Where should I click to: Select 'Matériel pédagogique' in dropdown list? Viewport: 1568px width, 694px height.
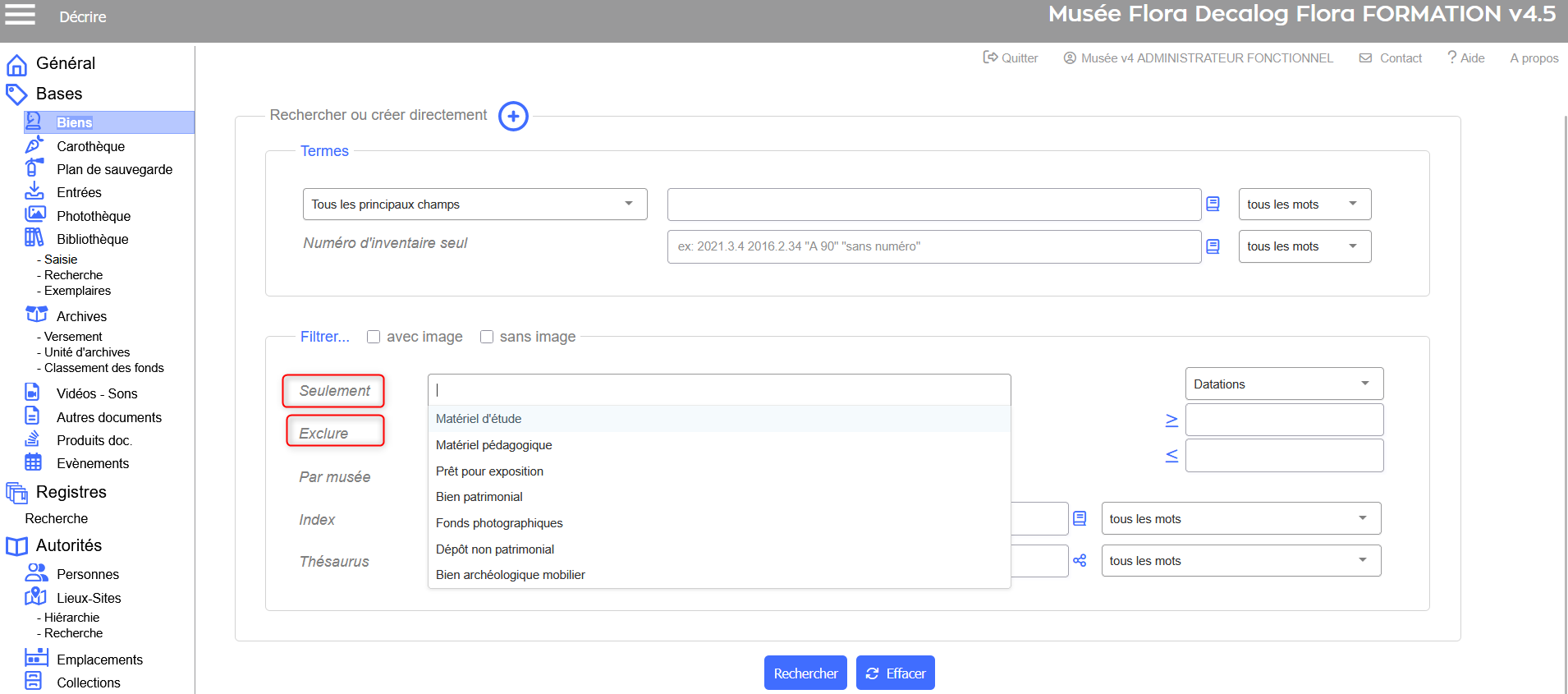tap(493, 445)
